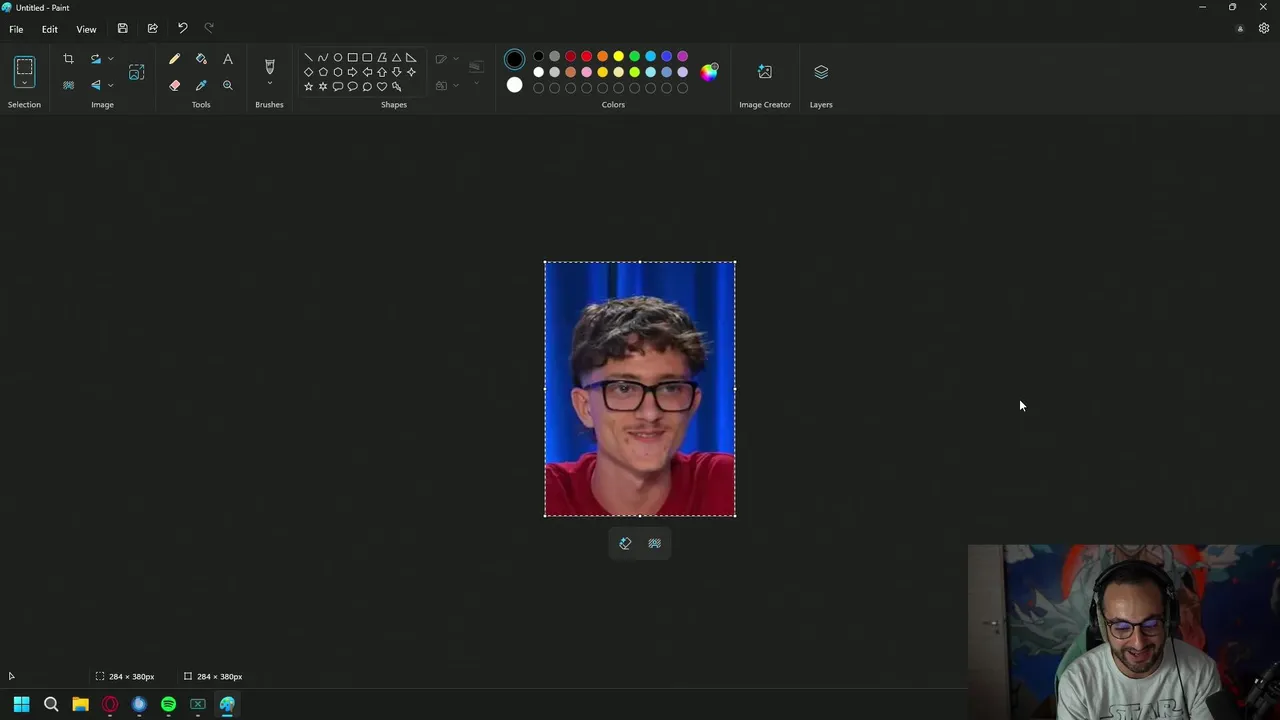Image resolution: width=1280 pixels, height=720 pixels.
Task: Expand the Brushes dropdown chevron
Action: point(269,83)
